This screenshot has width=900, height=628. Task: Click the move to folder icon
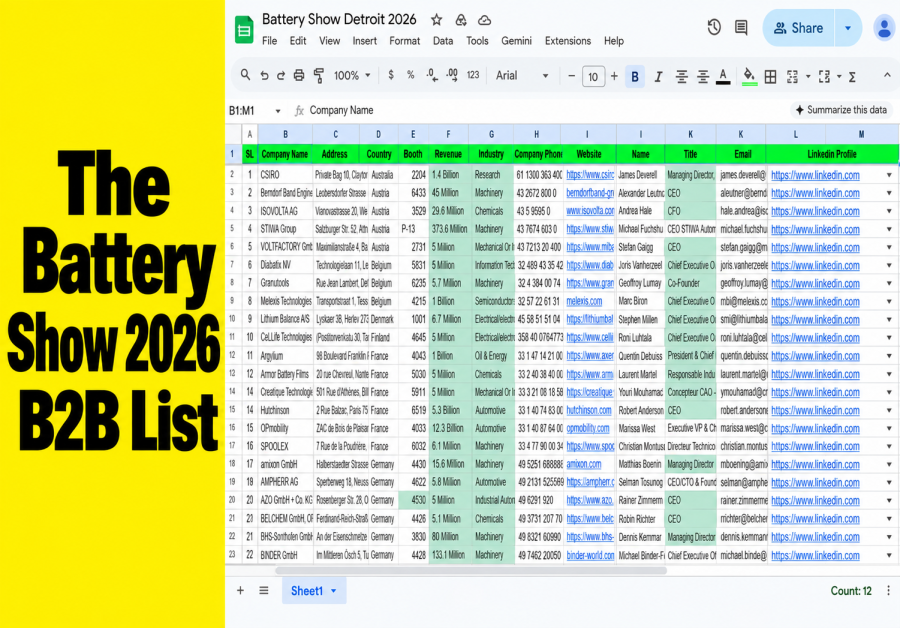tap(460, 20)
